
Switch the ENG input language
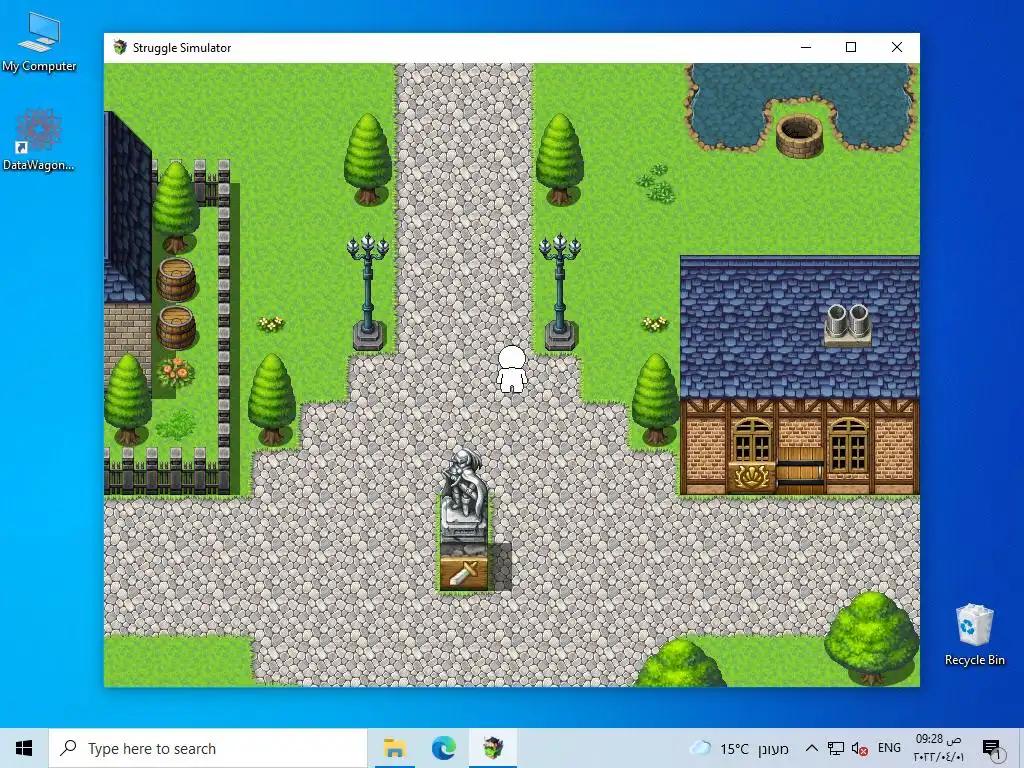889,748
